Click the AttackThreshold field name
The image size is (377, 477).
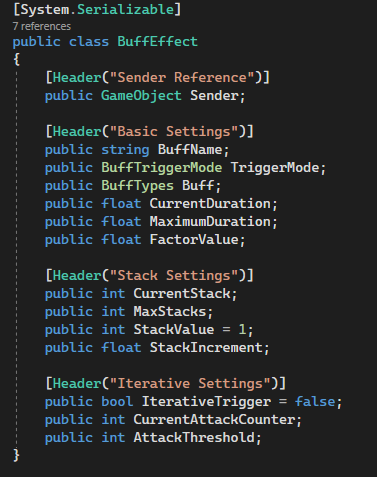(x=194, y=438)
